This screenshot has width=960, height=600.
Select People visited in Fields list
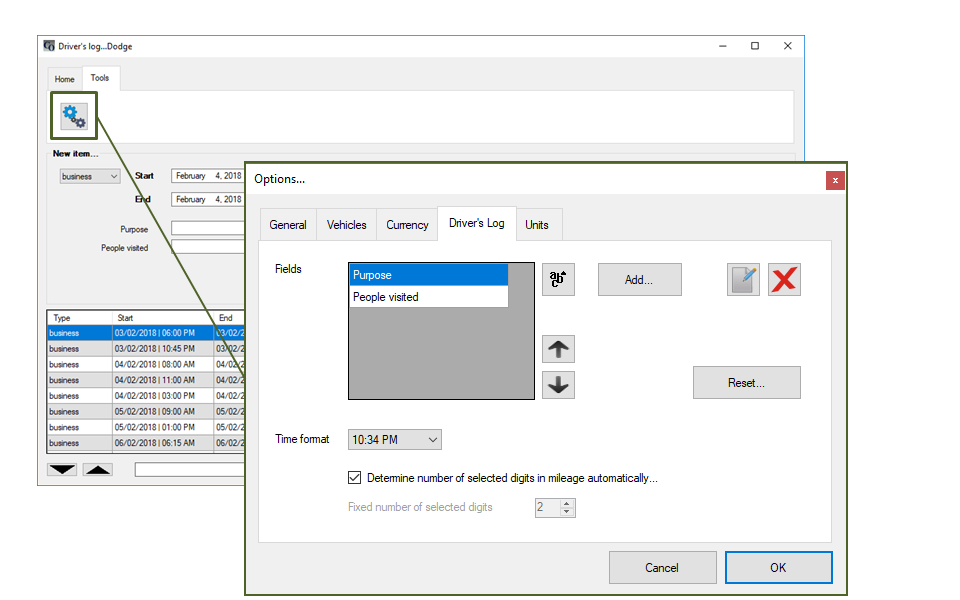(x=428, y=297)
